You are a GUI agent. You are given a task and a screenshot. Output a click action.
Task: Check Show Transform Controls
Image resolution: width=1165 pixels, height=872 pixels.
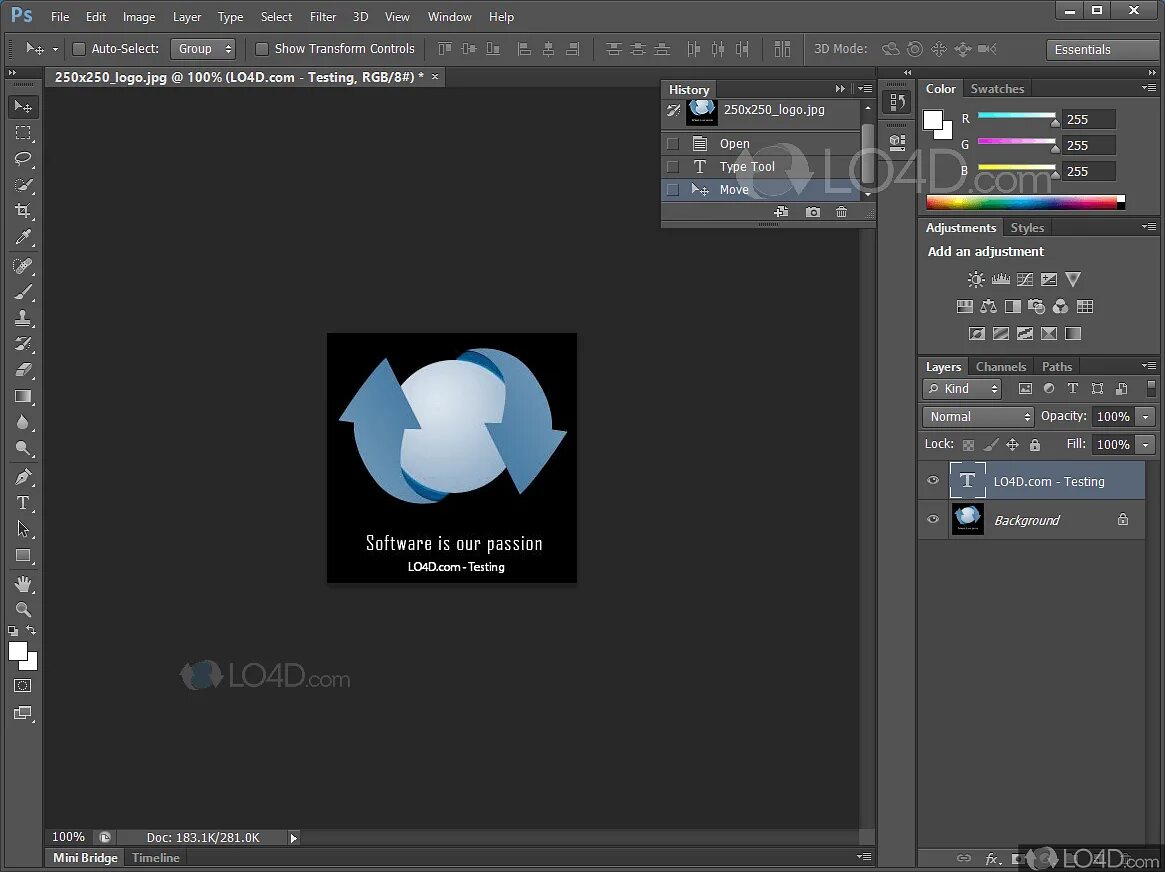point(262,49)
